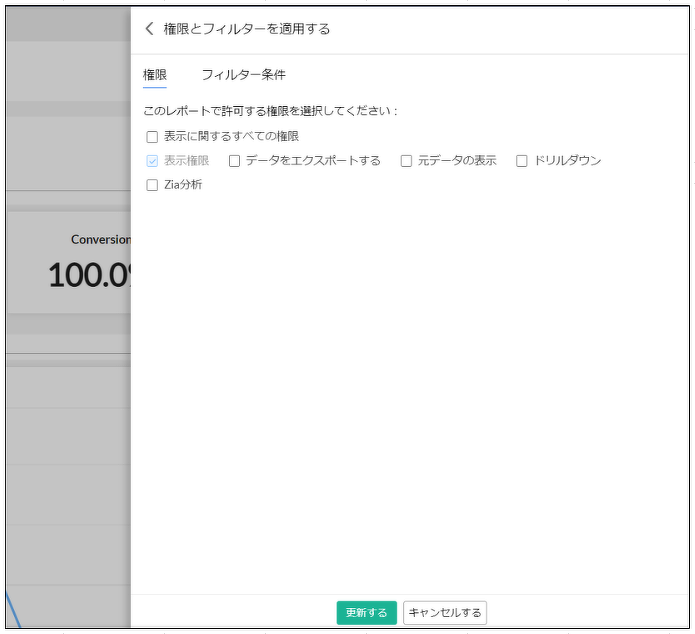The height and width of the screenshot is (634, 695).
Task: Enable the Zia分析 checkbox
Action: tap(152, 185)
